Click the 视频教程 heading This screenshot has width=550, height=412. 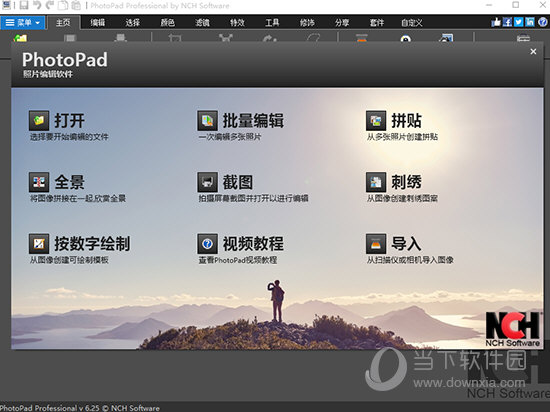[253, 244]
